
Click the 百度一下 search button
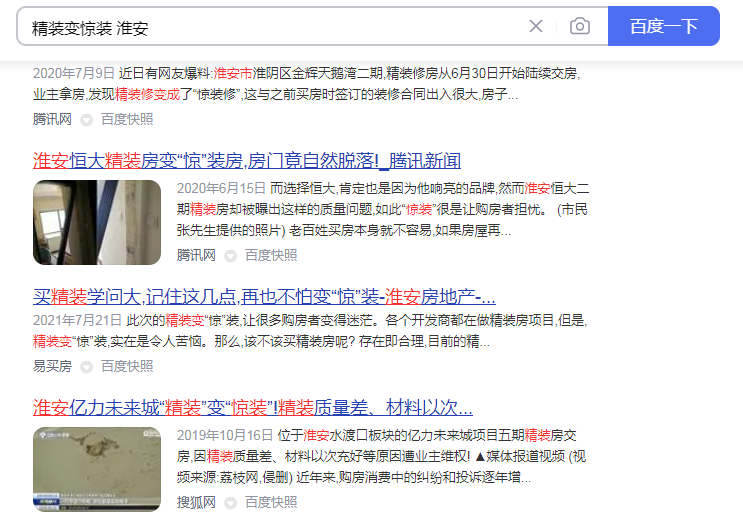(663, 26)
